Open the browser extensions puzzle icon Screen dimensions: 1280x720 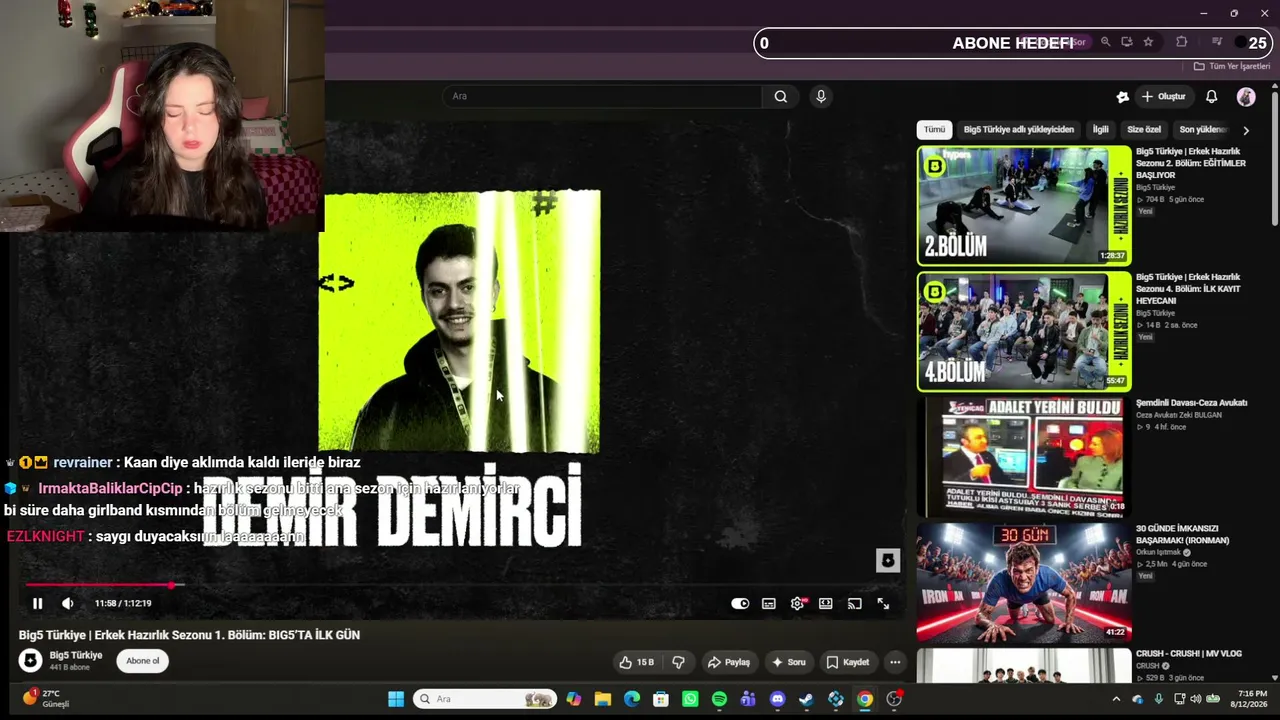point(1181,42)
